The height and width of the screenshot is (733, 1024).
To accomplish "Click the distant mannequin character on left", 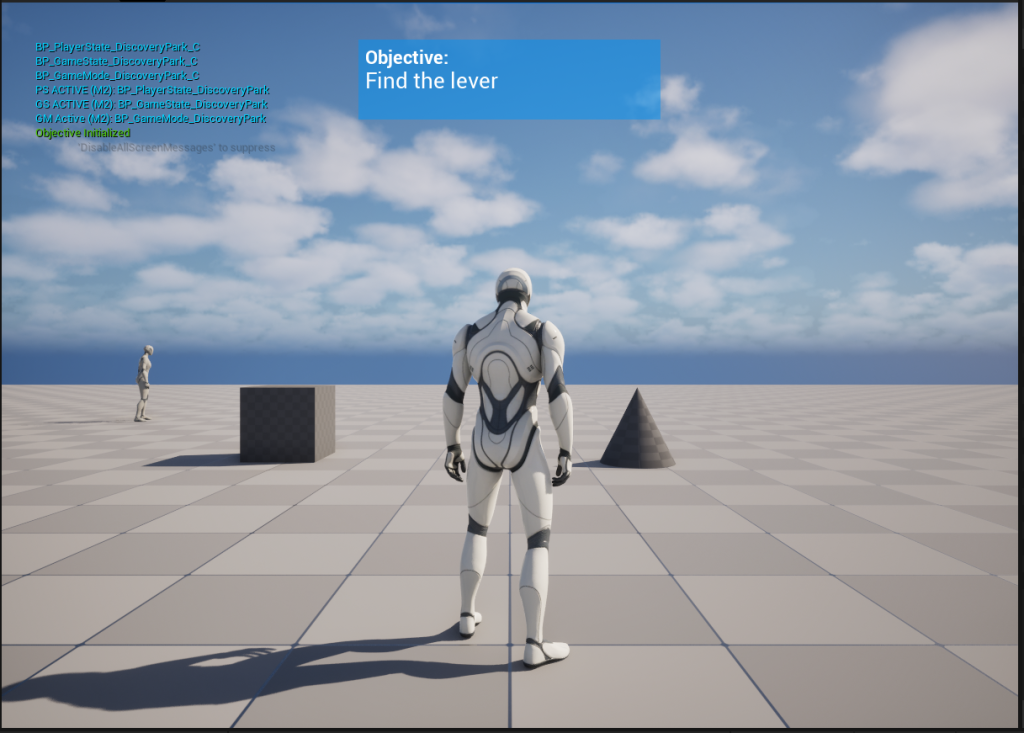I will coord(144,382).
